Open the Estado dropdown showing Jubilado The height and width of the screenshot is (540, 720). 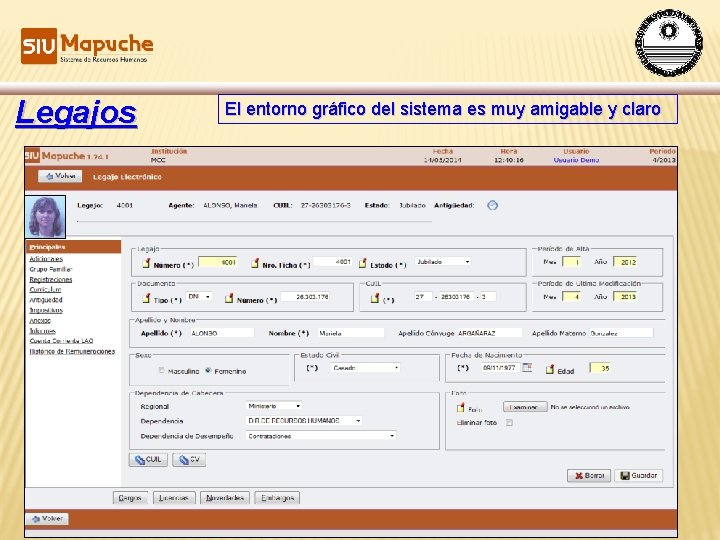[x=443, y=262]
